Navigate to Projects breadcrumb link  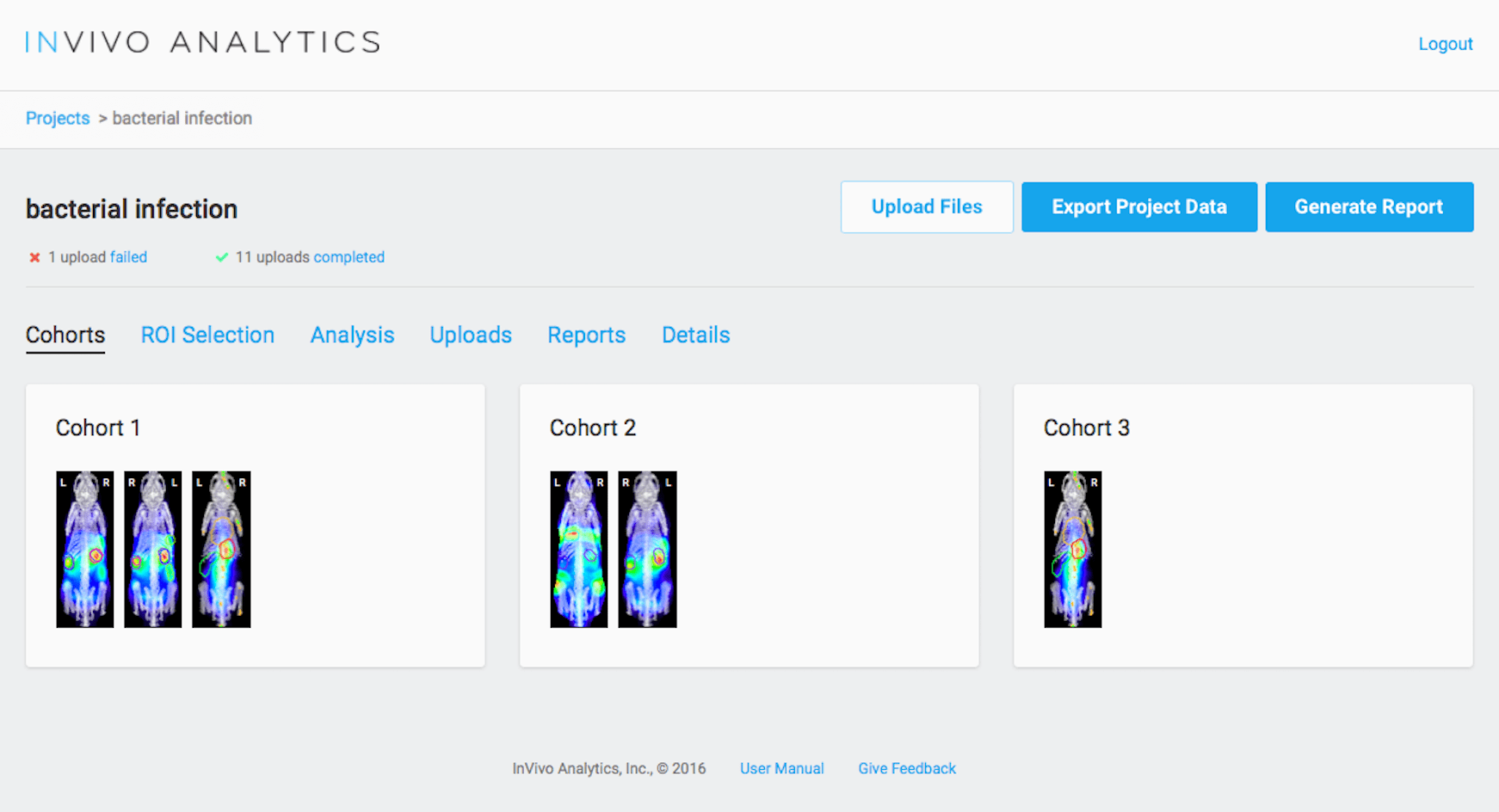coord(58,118)
